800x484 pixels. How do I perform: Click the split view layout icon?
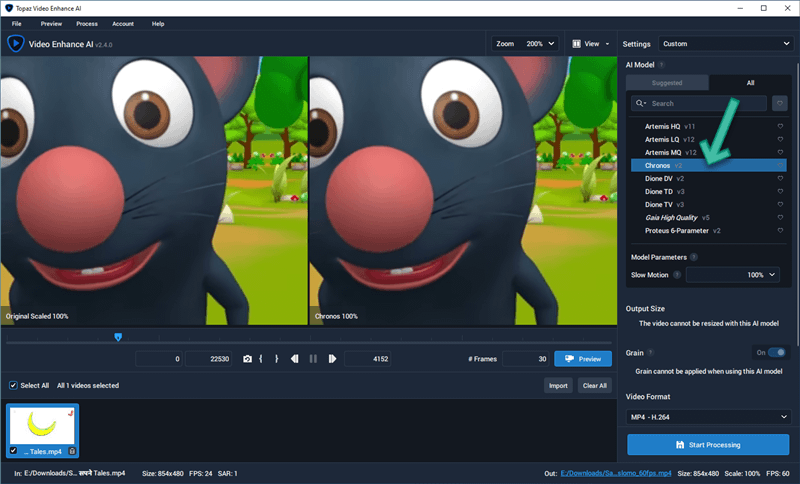[576, 44]
